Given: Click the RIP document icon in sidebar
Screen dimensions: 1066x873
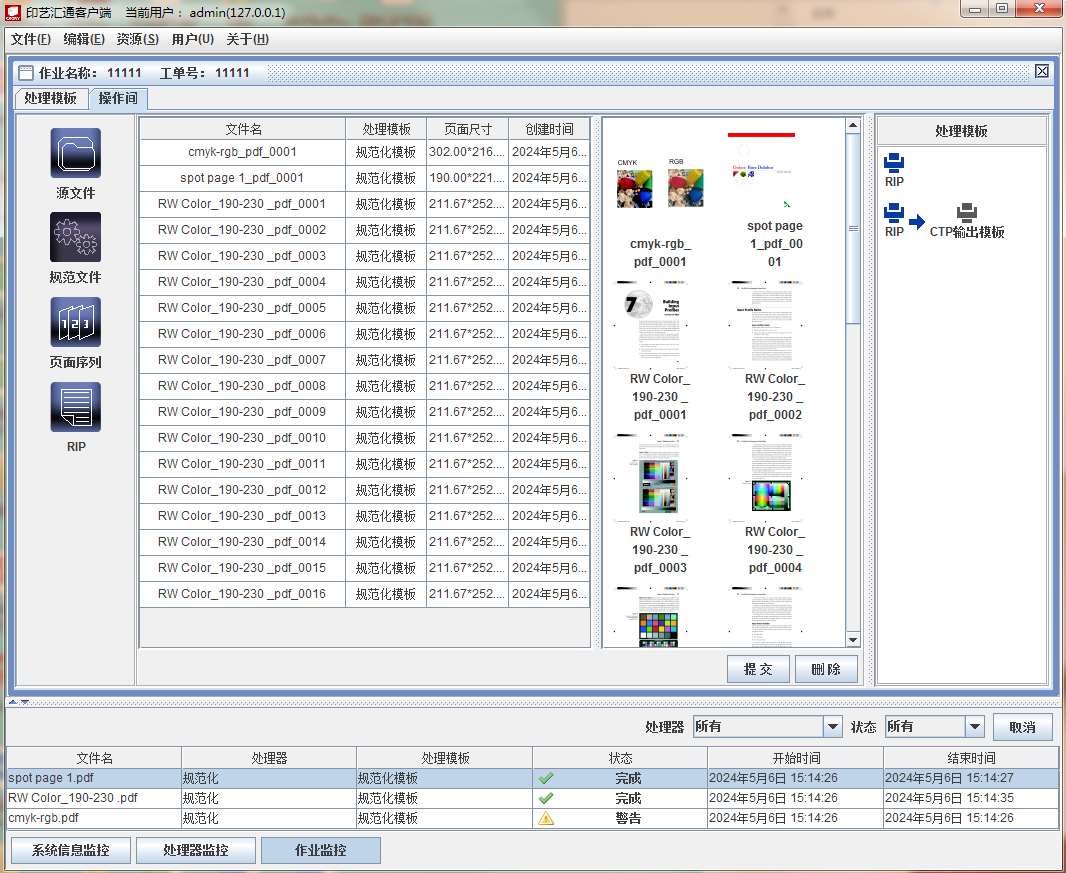Looking at the screenshot, I should (76, 408).
